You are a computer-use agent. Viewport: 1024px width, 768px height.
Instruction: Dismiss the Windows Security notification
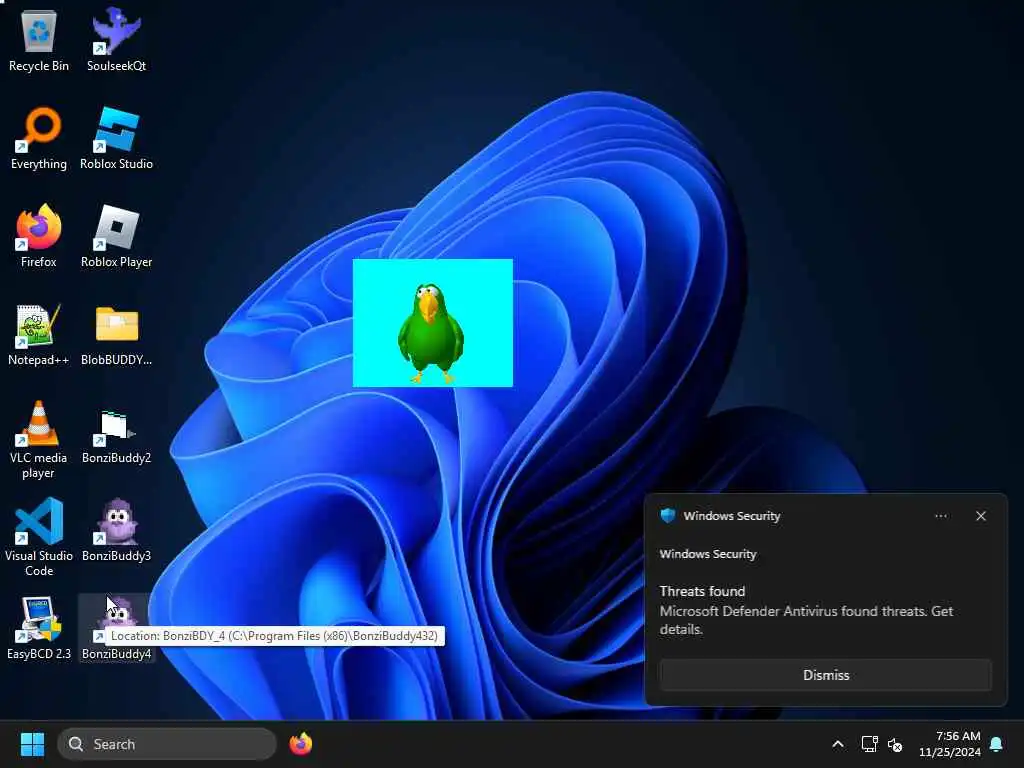pyautogui.click(x=825, y=675)
